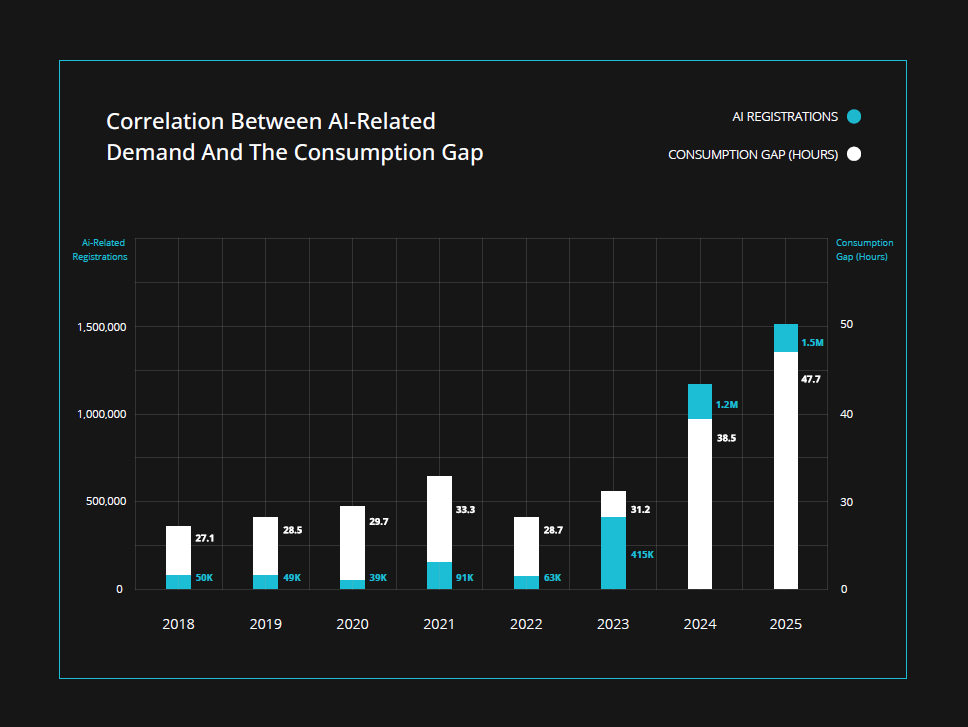
Task: Click the 38.5 value label beside 2024
Action: 725,438
